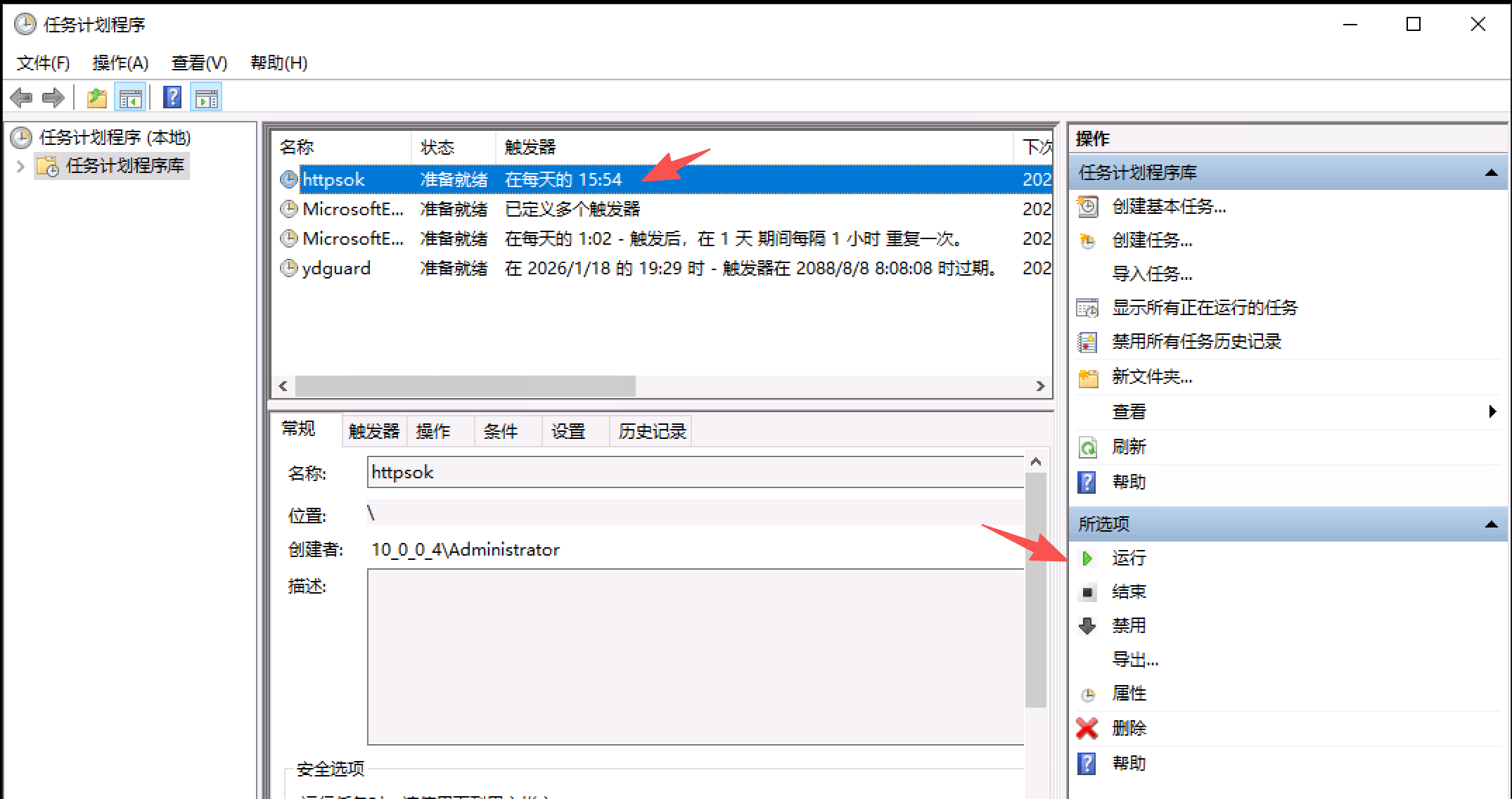Switch to the 历史记录 tab
Screen dimensions: 1512x799
pyautogui.click(x=651, y=431)
